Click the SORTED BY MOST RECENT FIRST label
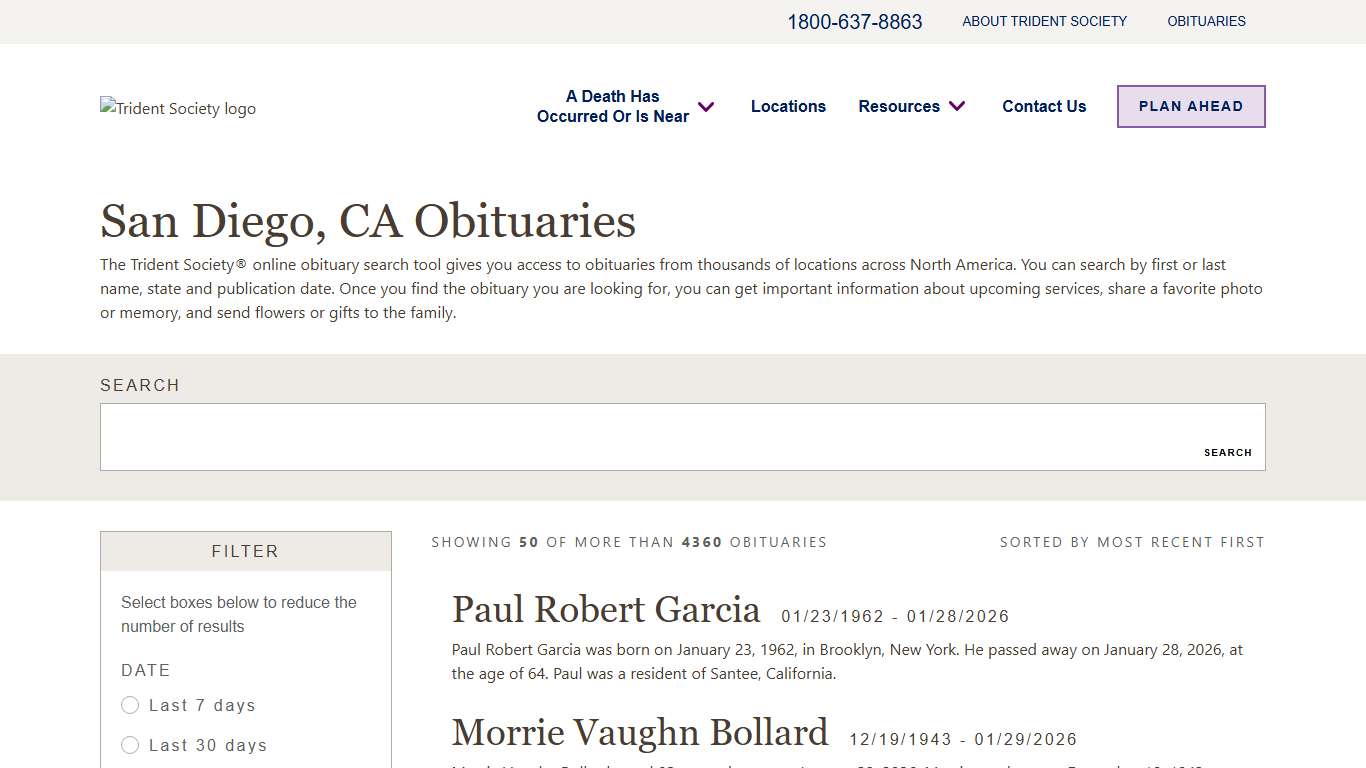This screenshot has height=768, width=1366. point(1132,542)
